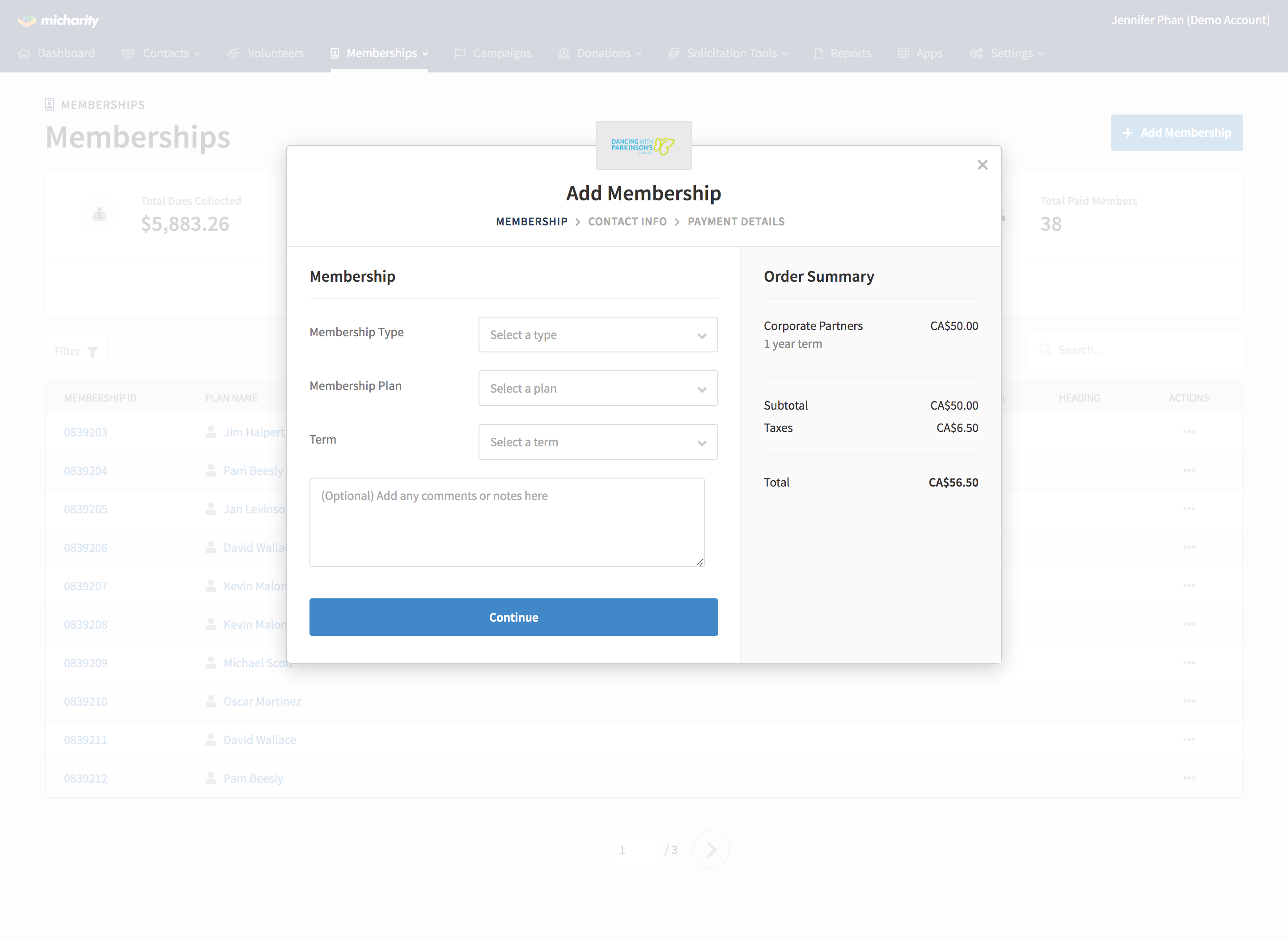Open actions menu for membership 0839212
The height and width of the screenshot is (940, 1288).
click(x=1189, y=778)
